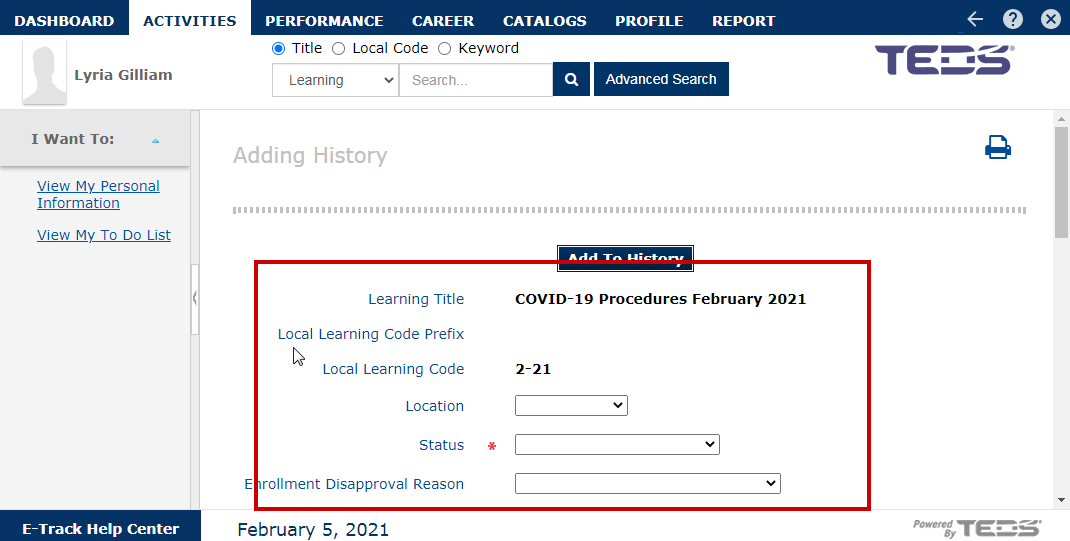The height and width of the screenshot is (541, 1070).
Task: Collapse the sidebar with the splitter handle
Action: click(195, 298)
